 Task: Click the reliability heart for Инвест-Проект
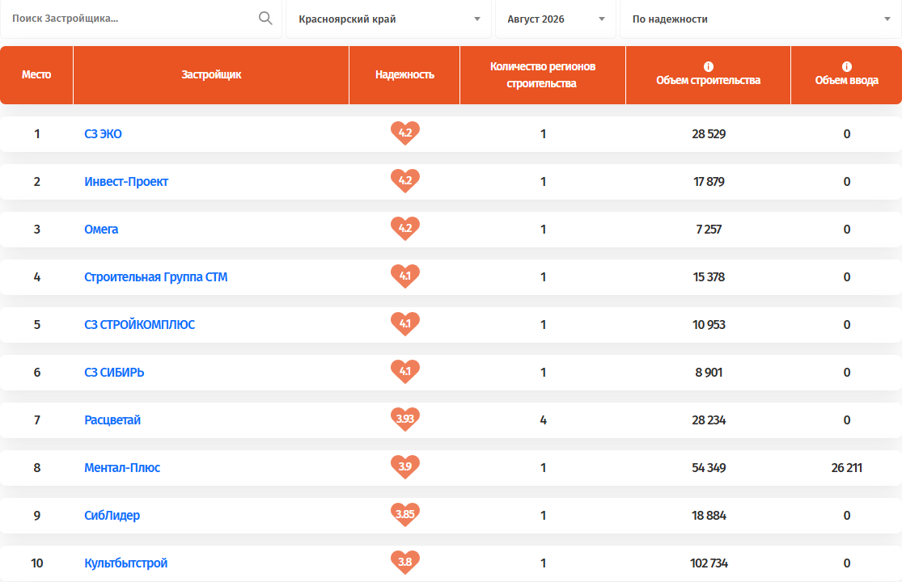405,181
